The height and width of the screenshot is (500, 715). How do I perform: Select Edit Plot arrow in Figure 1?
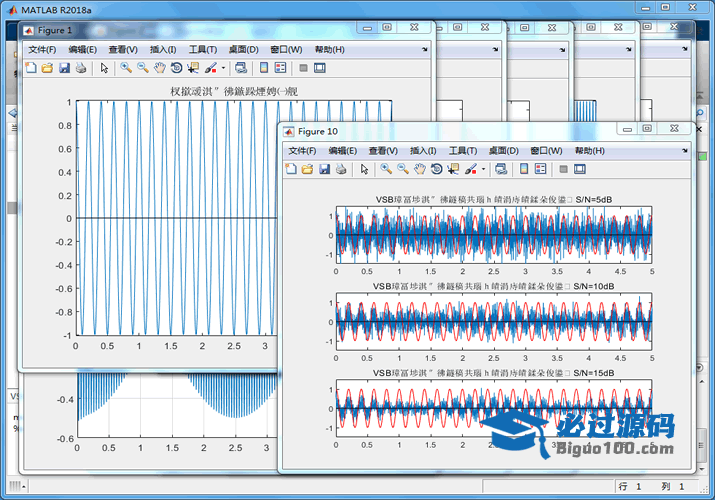(104, 68)
